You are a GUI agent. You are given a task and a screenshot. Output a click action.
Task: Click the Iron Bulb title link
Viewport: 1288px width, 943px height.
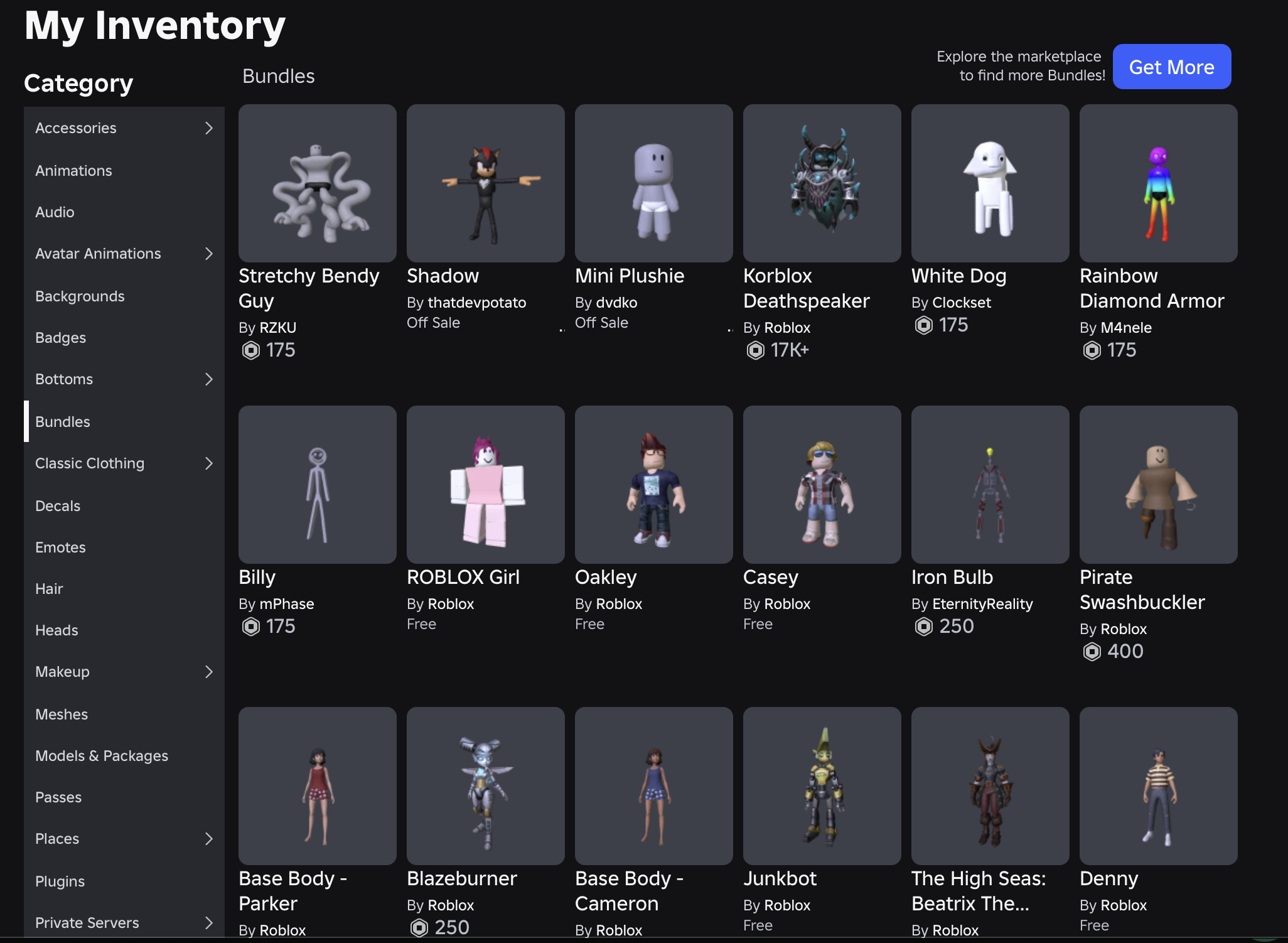(x=952, y=577)
